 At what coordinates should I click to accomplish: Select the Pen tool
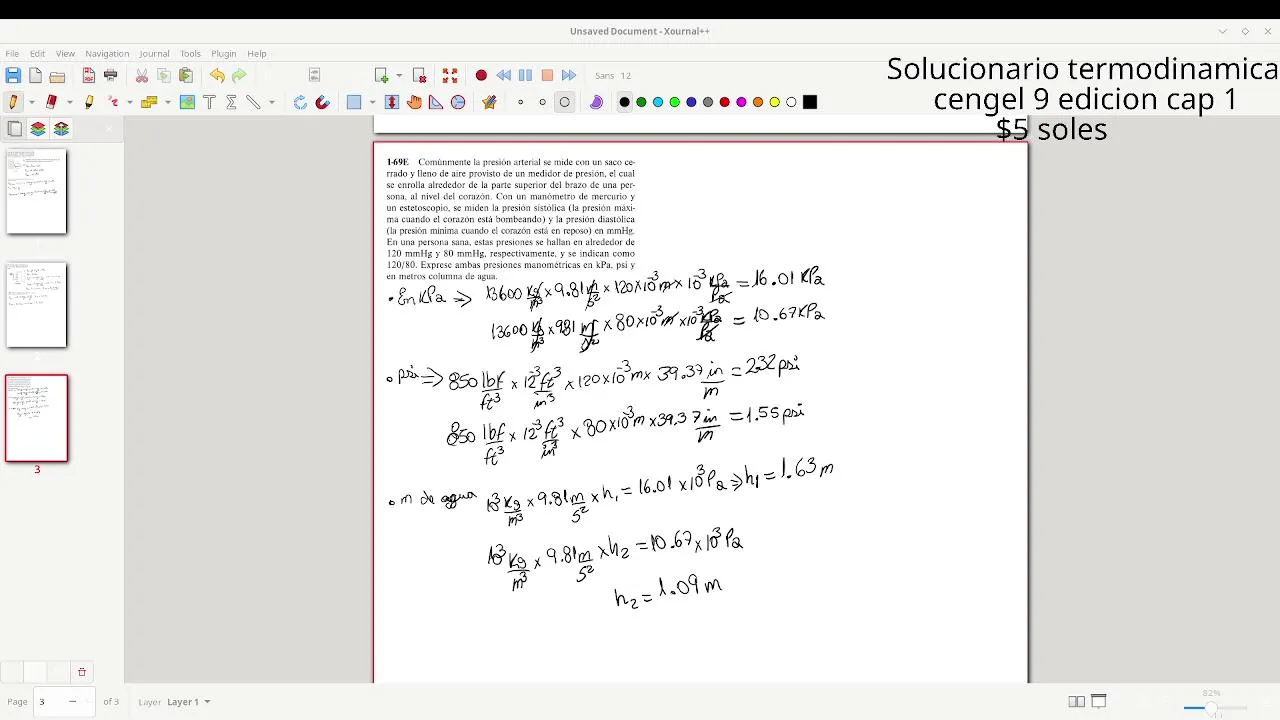pos(13,102)
